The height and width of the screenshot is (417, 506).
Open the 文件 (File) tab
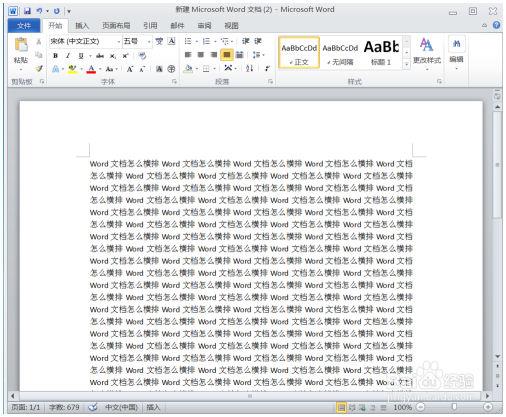pos(24,25)
